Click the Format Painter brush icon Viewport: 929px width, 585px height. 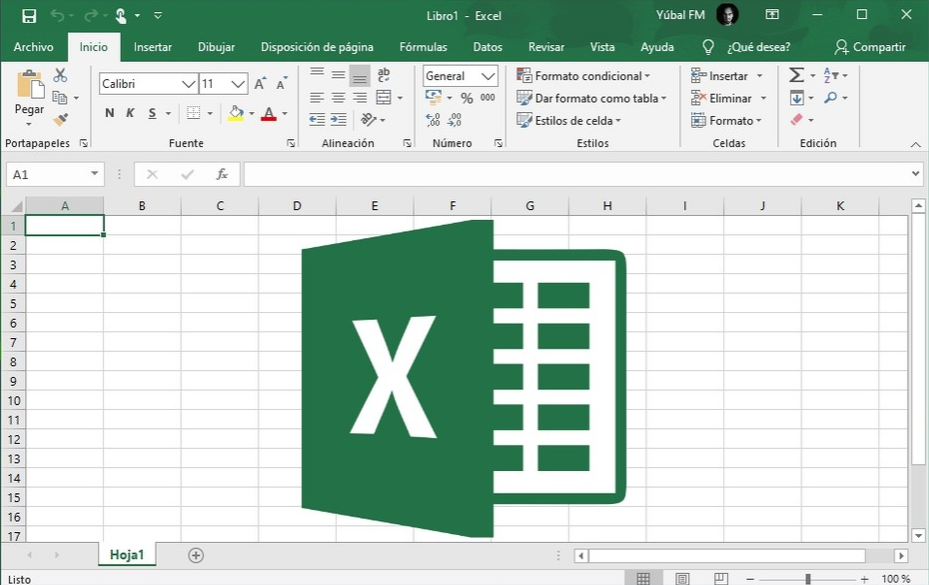60,119
